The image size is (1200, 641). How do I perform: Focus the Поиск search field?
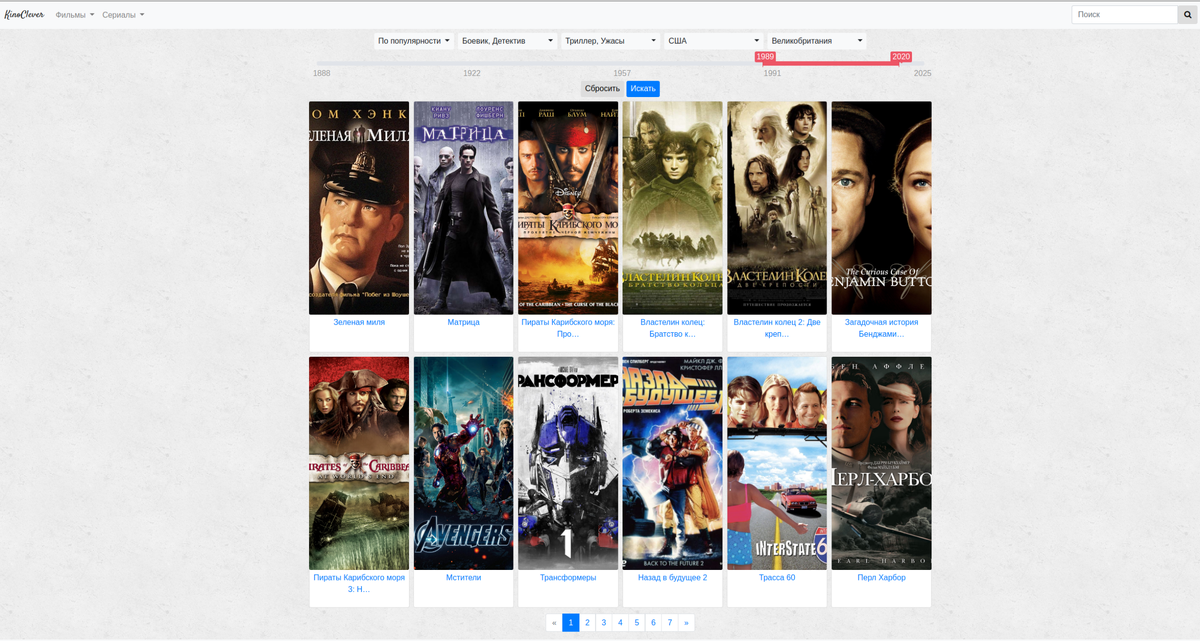point(1124,15)
